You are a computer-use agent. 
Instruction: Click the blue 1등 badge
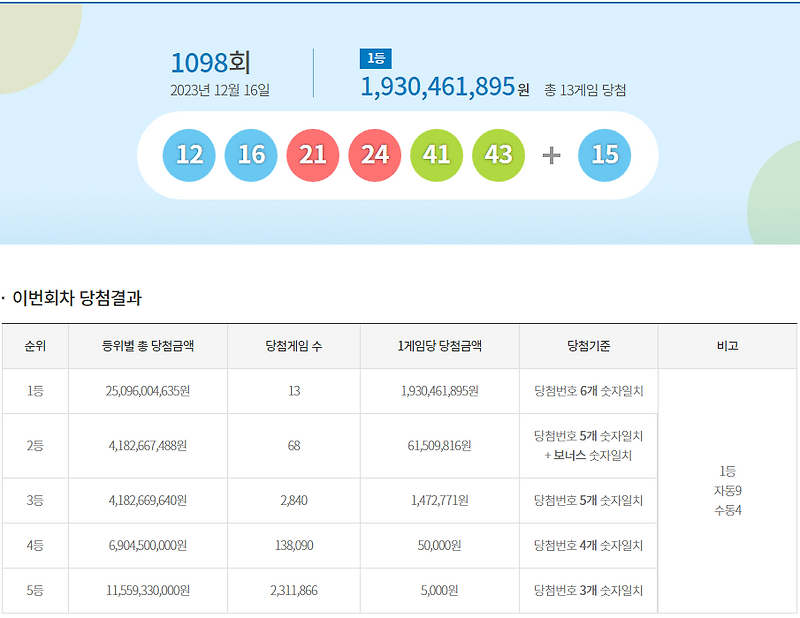click(376, 59)
